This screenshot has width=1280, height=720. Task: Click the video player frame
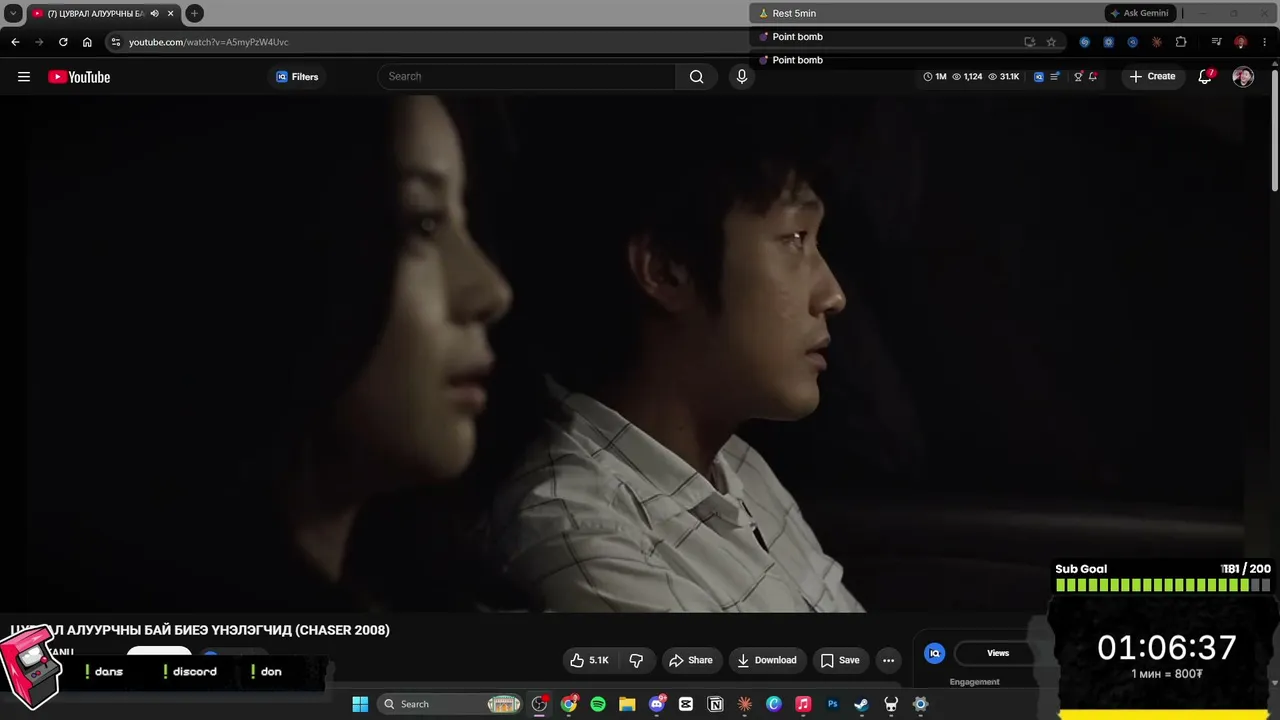point(636,353)
